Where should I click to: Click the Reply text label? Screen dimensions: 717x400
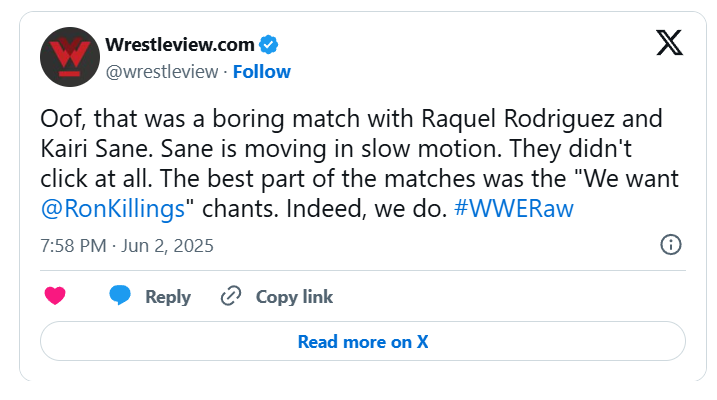[x=167, y=297]
